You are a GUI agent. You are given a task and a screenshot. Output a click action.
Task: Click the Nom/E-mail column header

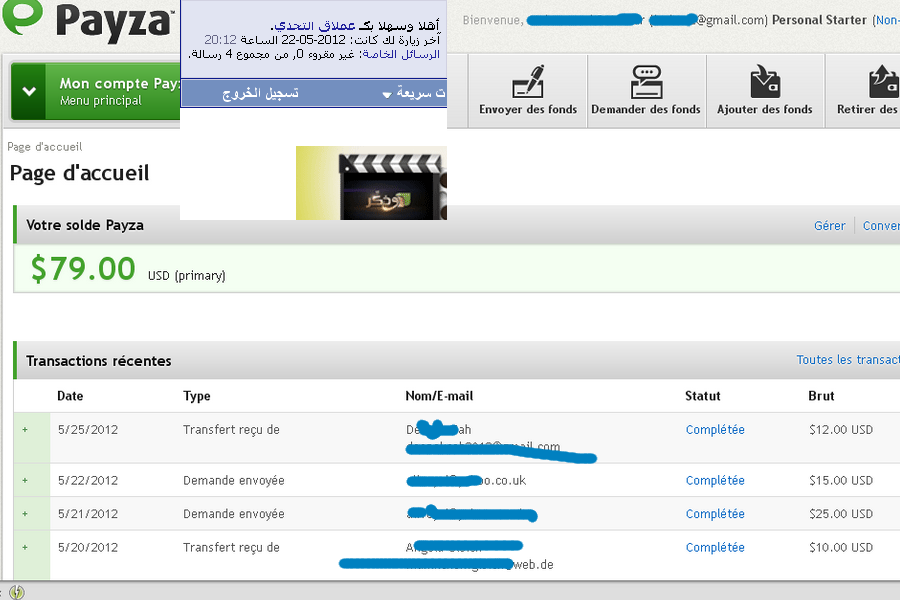[439, 396]
